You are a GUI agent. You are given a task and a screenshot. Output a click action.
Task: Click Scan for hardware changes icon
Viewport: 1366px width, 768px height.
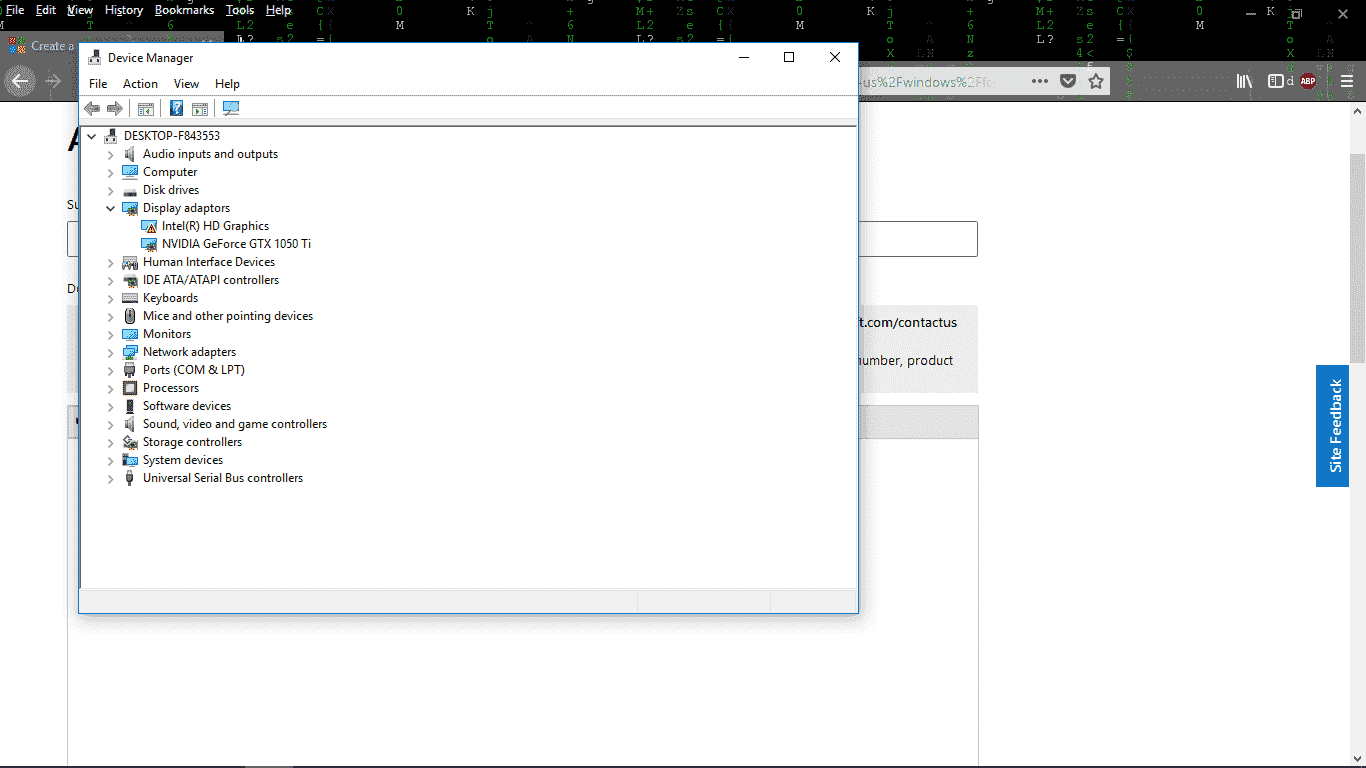[x=231, y=108]
